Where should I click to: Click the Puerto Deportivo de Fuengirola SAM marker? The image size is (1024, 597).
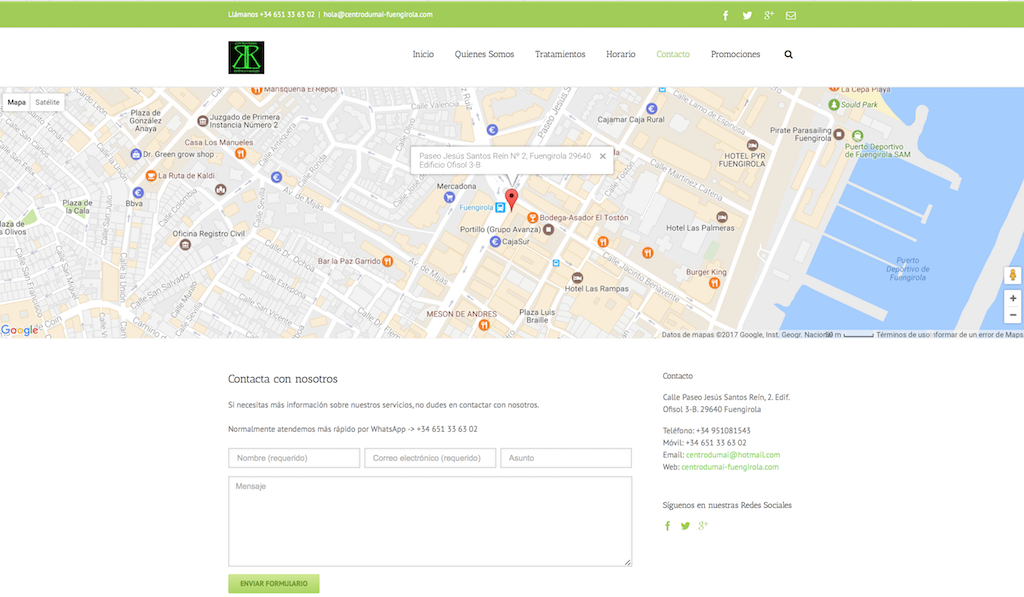coord(857,136)
